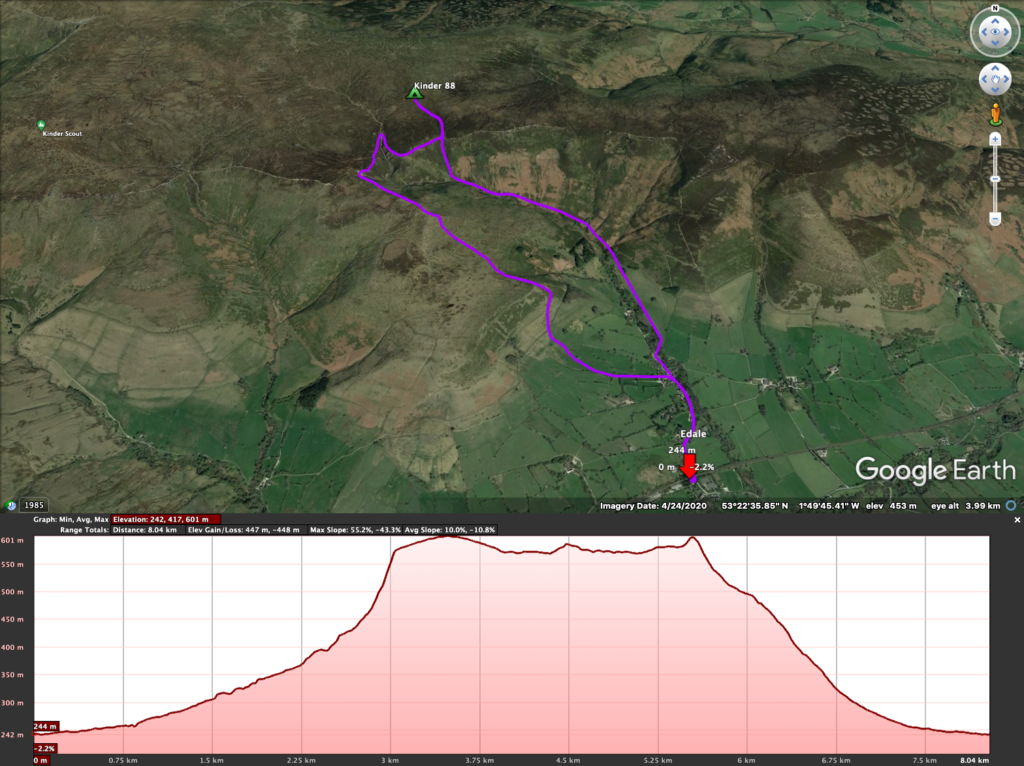Click the streaming status ring indicator

pyautogui.click(x=1011, y=506)
